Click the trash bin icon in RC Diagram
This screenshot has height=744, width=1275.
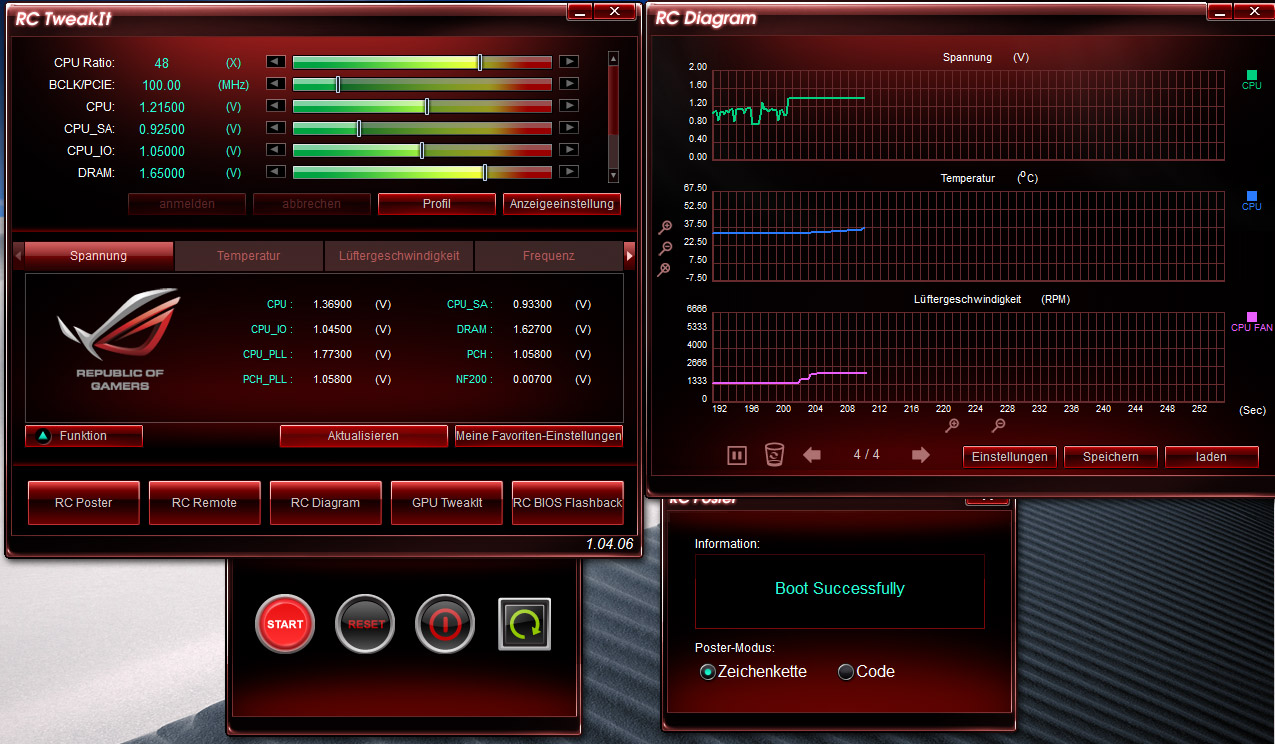click(x=774, y=455)
